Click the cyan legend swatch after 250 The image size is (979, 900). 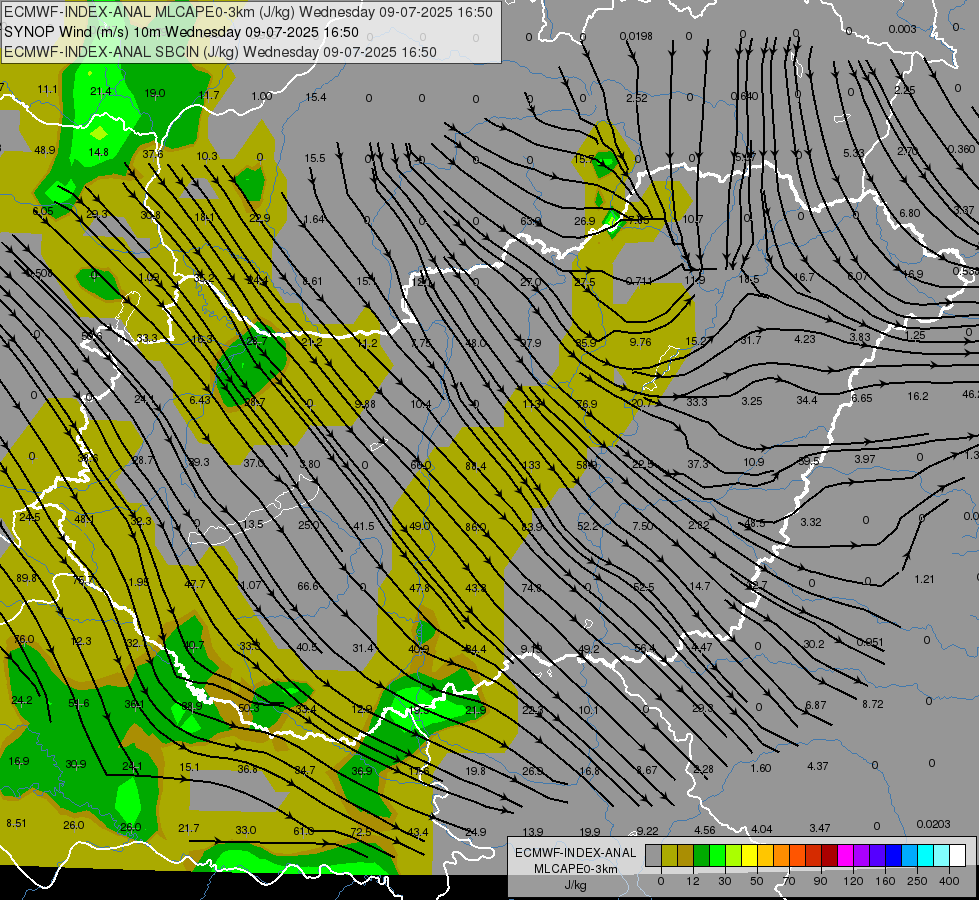[x=925, y=856]
